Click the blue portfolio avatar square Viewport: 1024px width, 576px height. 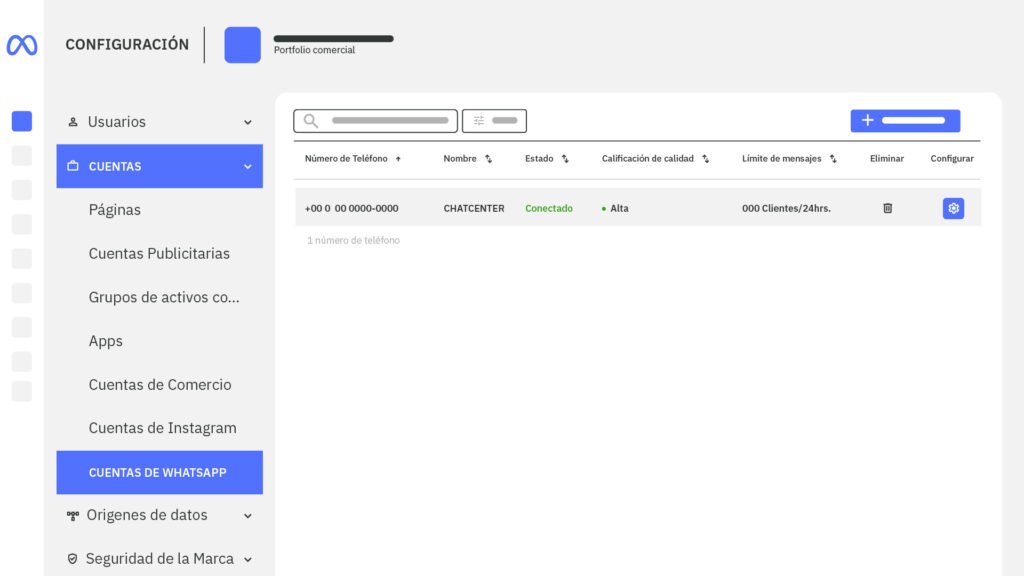coord(242,45)
